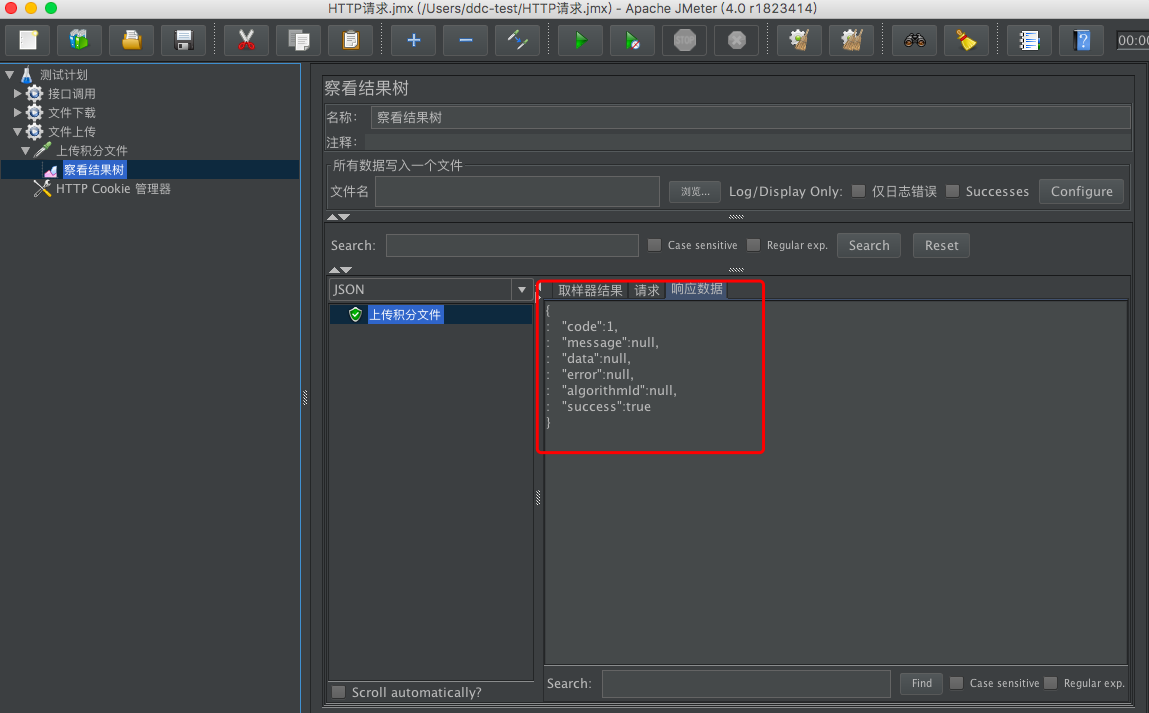Click the 名称 input field
The height and width of the screenshot is (713, 1149).
750,117
